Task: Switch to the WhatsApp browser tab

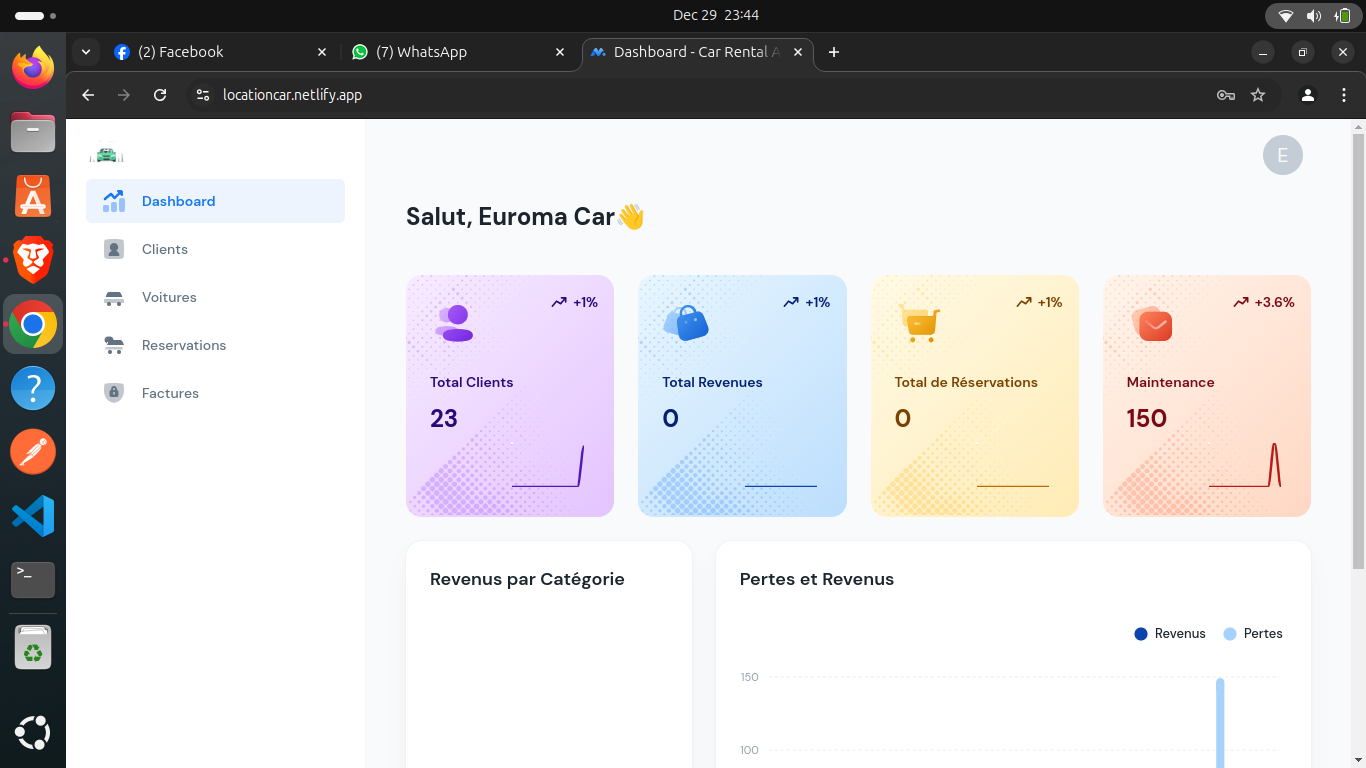Action: click(458, 52)
